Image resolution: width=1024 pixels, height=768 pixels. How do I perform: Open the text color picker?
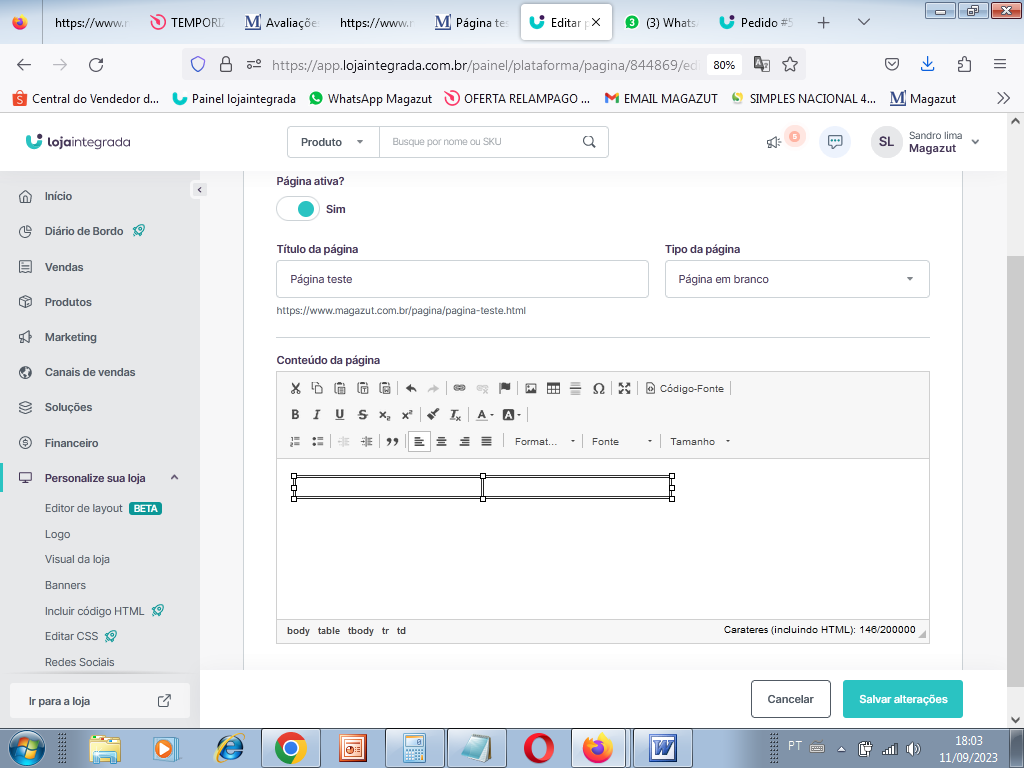484,414
